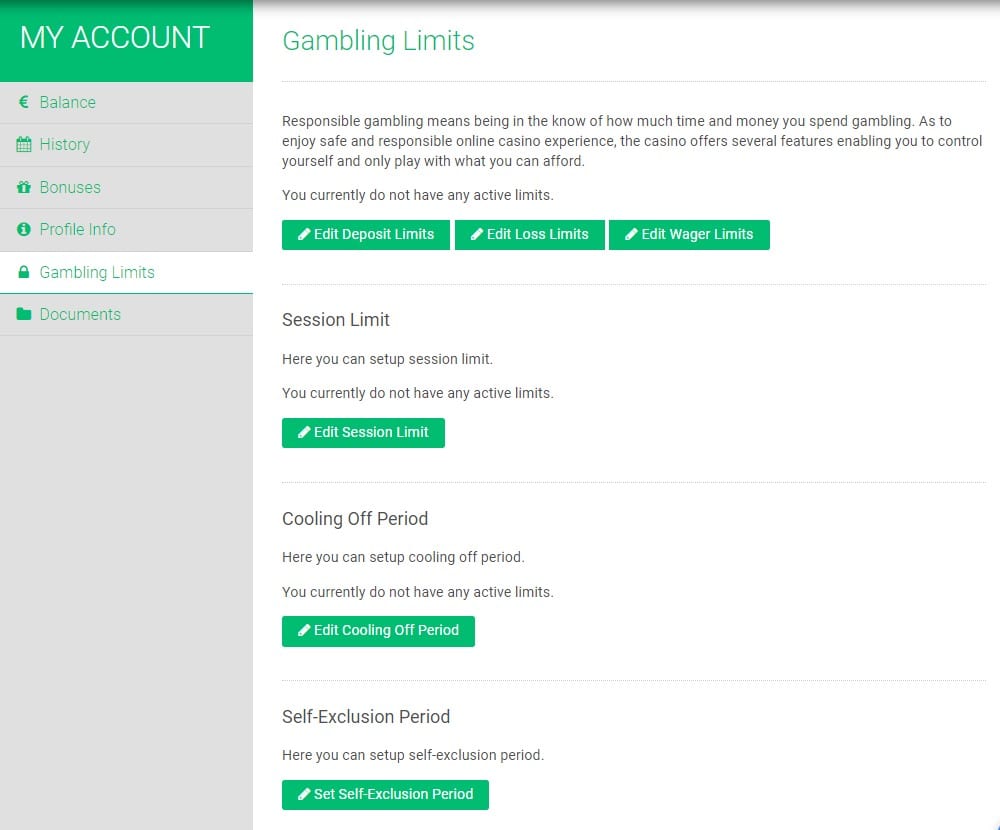Open Edit Session Limit settings
This screenshot has height=830, width=1000.
(x=363, y=433)
